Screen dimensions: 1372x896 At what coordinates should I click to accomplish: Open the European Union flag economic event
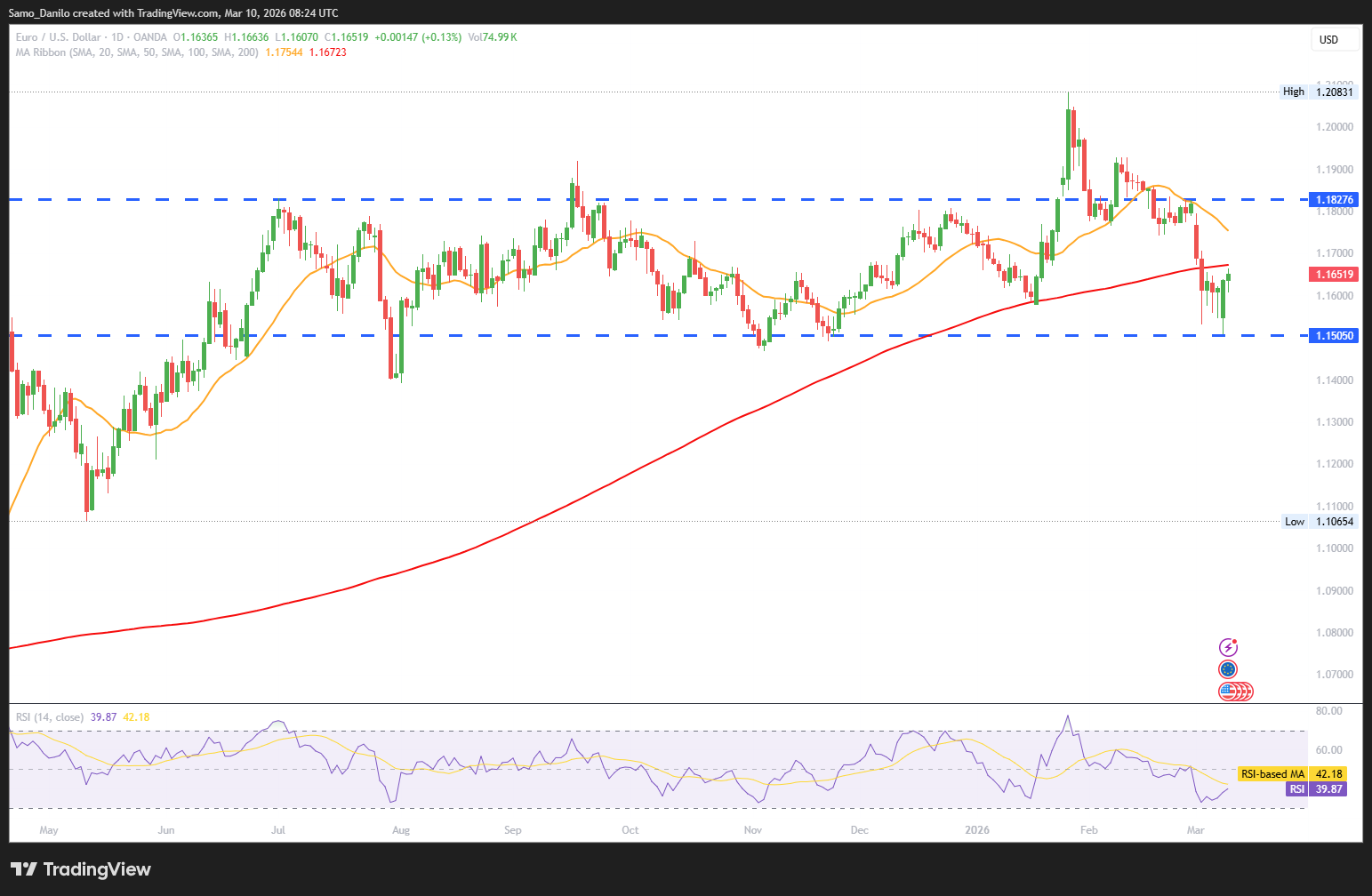tap(1228, 669)
